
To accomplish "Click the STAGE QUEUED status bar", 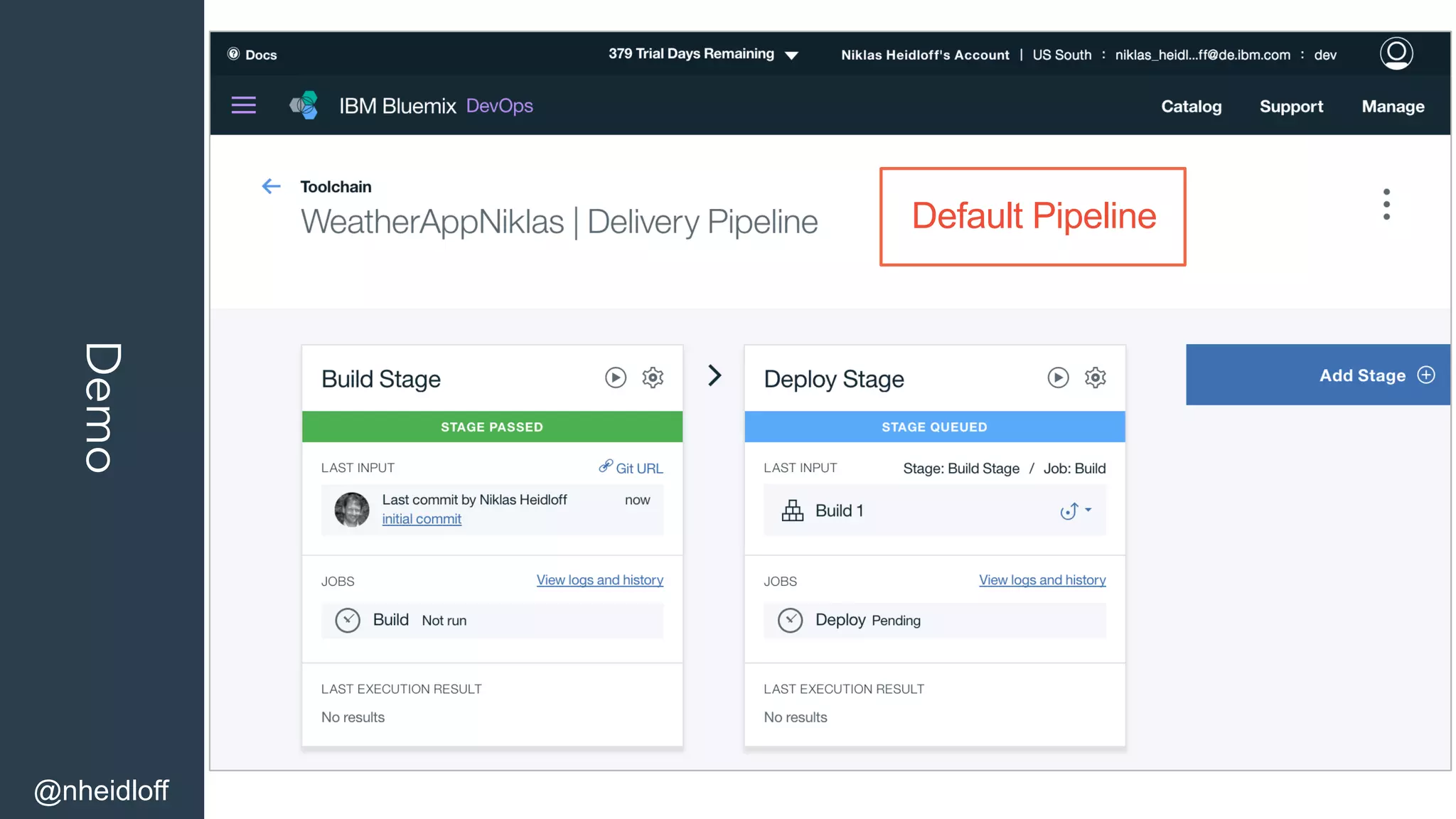I will tap(935, 427).
